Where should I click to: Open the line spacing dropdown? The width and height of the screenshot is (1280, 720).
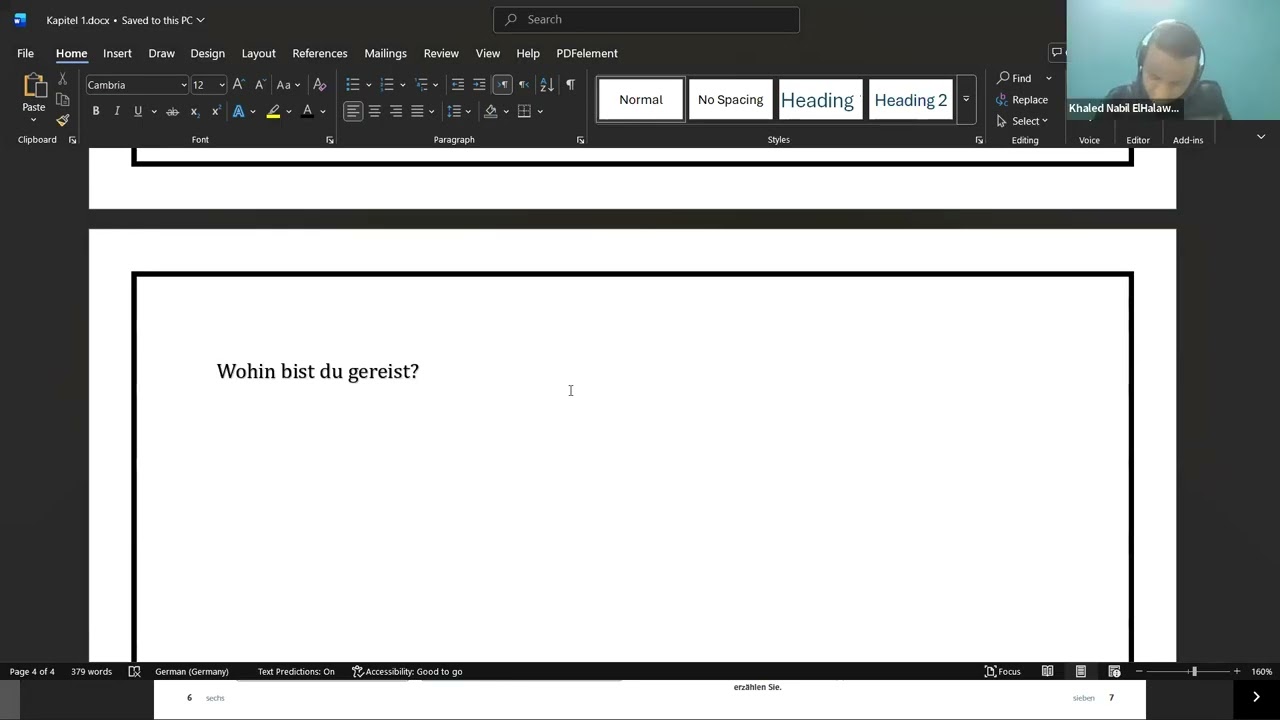click(467, 111)
